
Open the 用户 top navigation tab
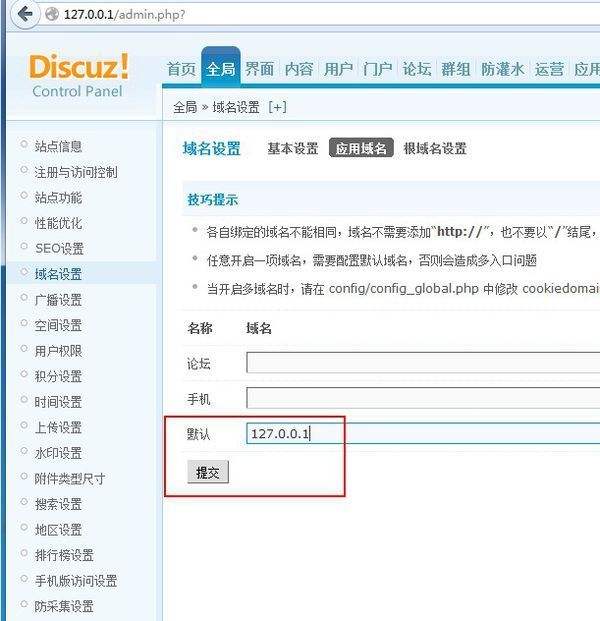coord(338,69)
